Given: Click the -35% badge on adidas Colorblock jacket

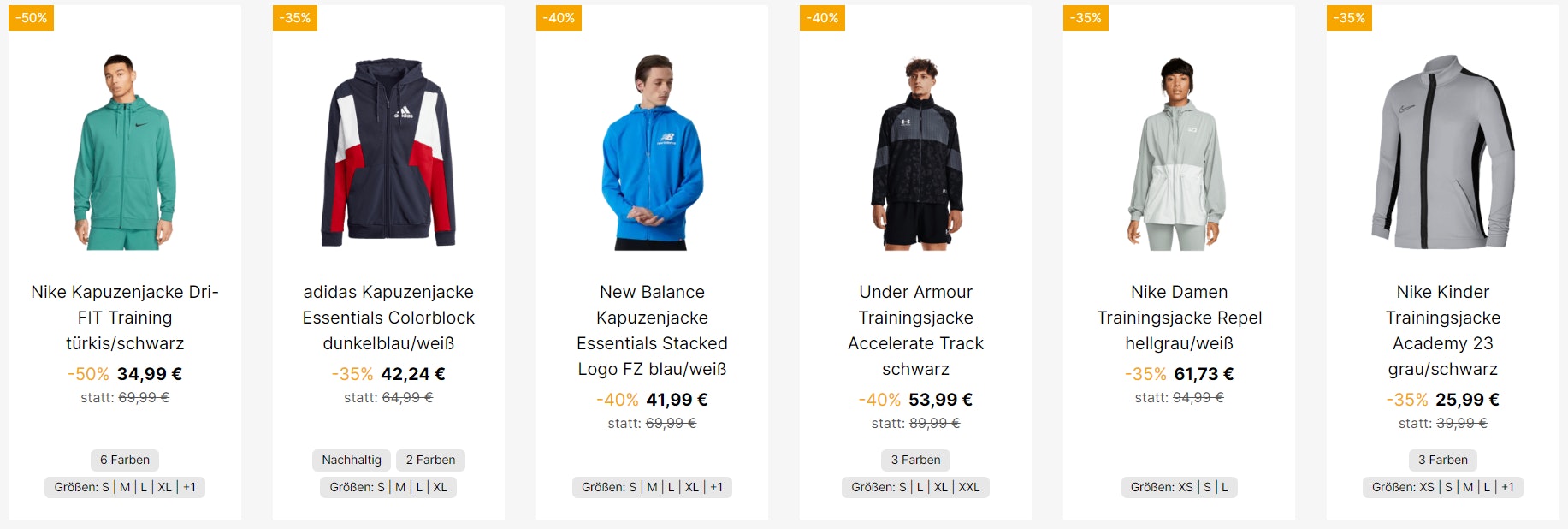Looking at the screenshot, I should pyautogui.click(x=295, y=16).
